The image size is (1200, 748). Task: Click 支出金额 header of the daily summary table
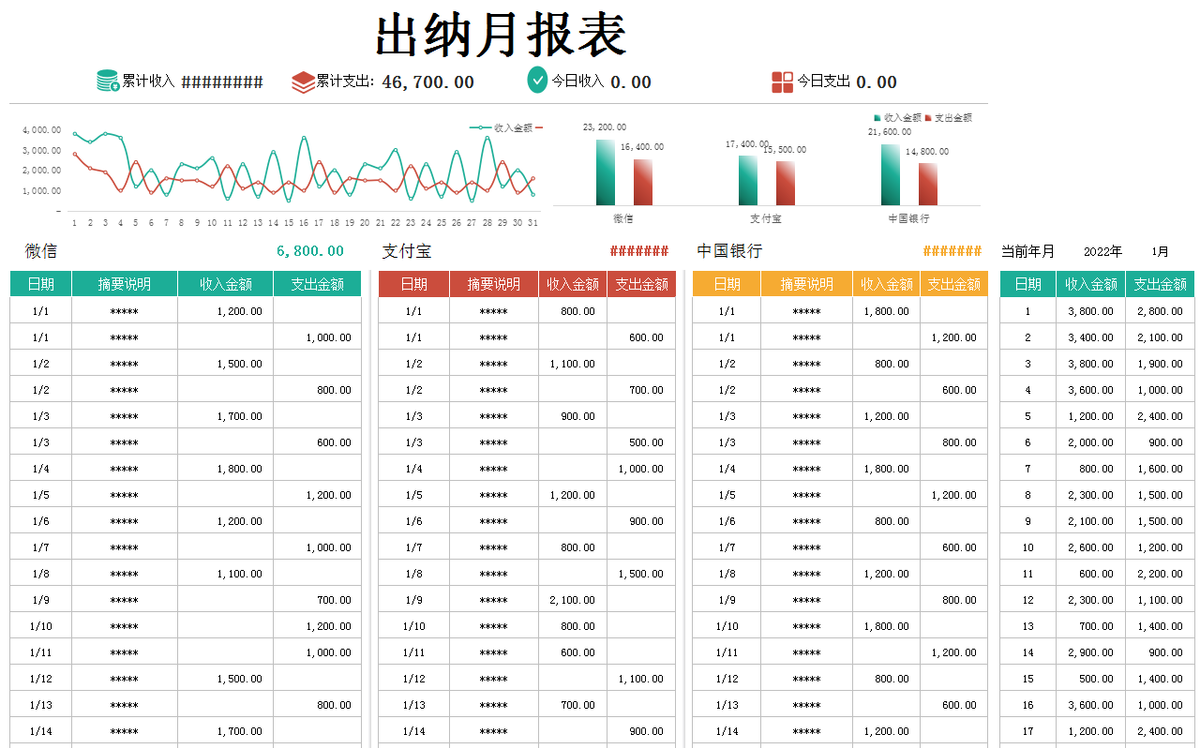click(1160, 284)
